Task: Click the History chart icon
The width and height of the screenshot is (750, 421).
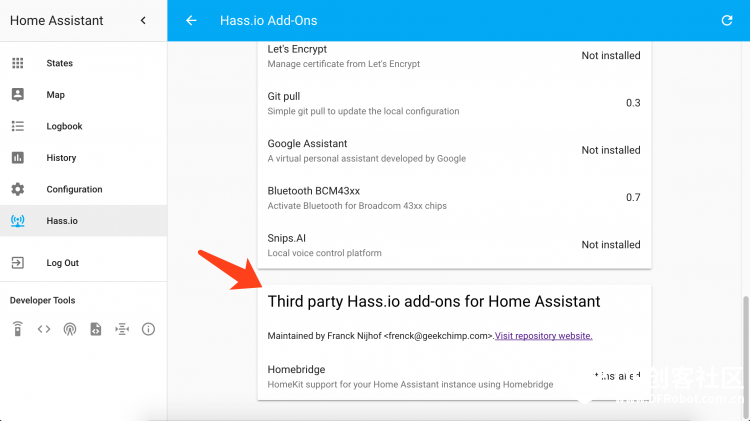Action: tap(18, 158)
